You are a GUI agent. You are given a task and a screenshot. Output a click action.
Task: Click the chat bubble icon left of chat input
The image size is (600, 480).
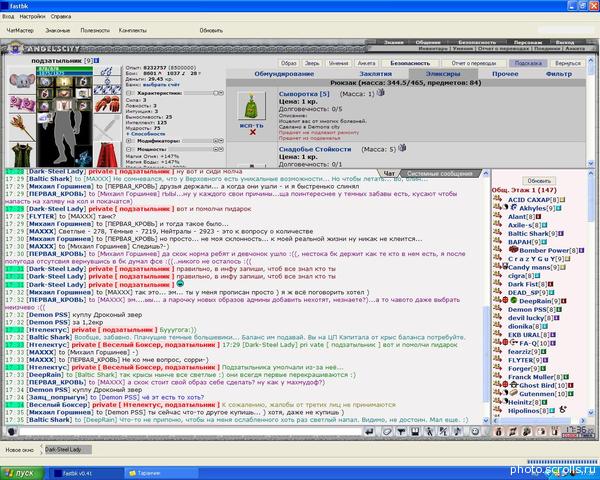11,431
